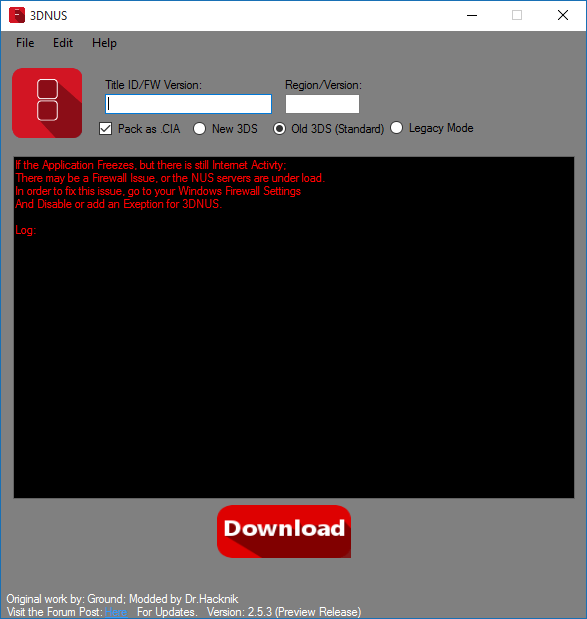Screen dimensions: 587x619
Task: Click the small 3DNUS title bar icon
Action: (17, 15)
